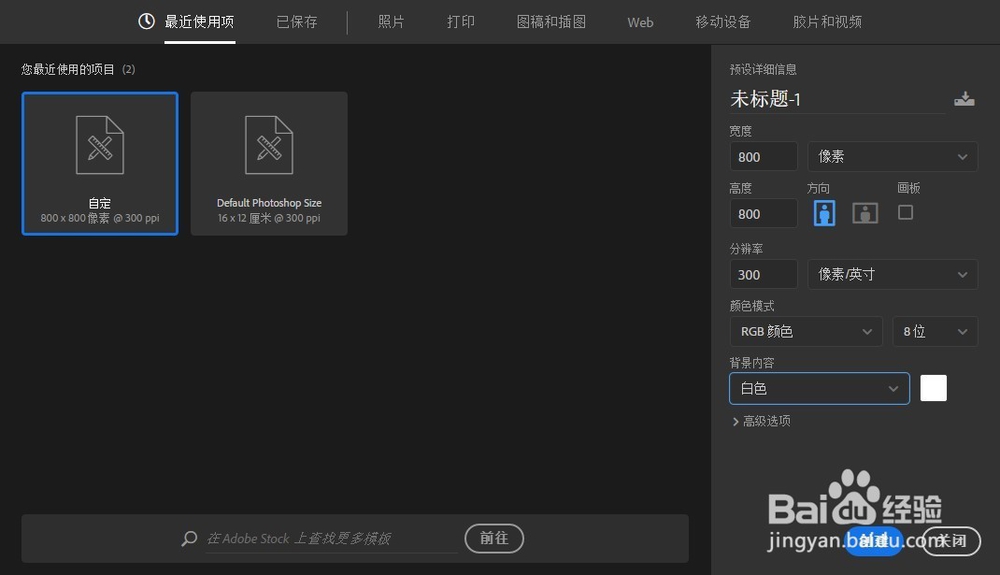Click the document name 未标题-1
1000x575 pixels.
click(765, 99)
